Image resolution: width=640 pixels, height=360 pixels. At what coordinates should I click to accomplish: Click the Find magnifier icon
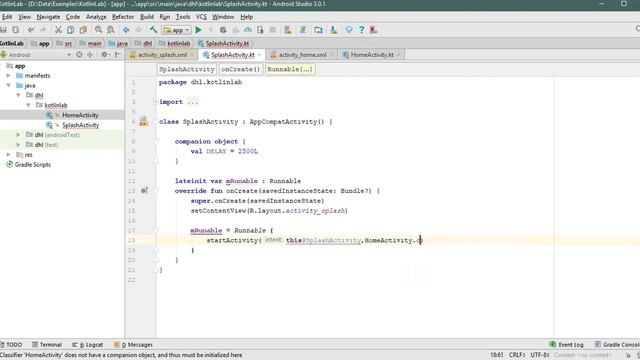[98, 30]
